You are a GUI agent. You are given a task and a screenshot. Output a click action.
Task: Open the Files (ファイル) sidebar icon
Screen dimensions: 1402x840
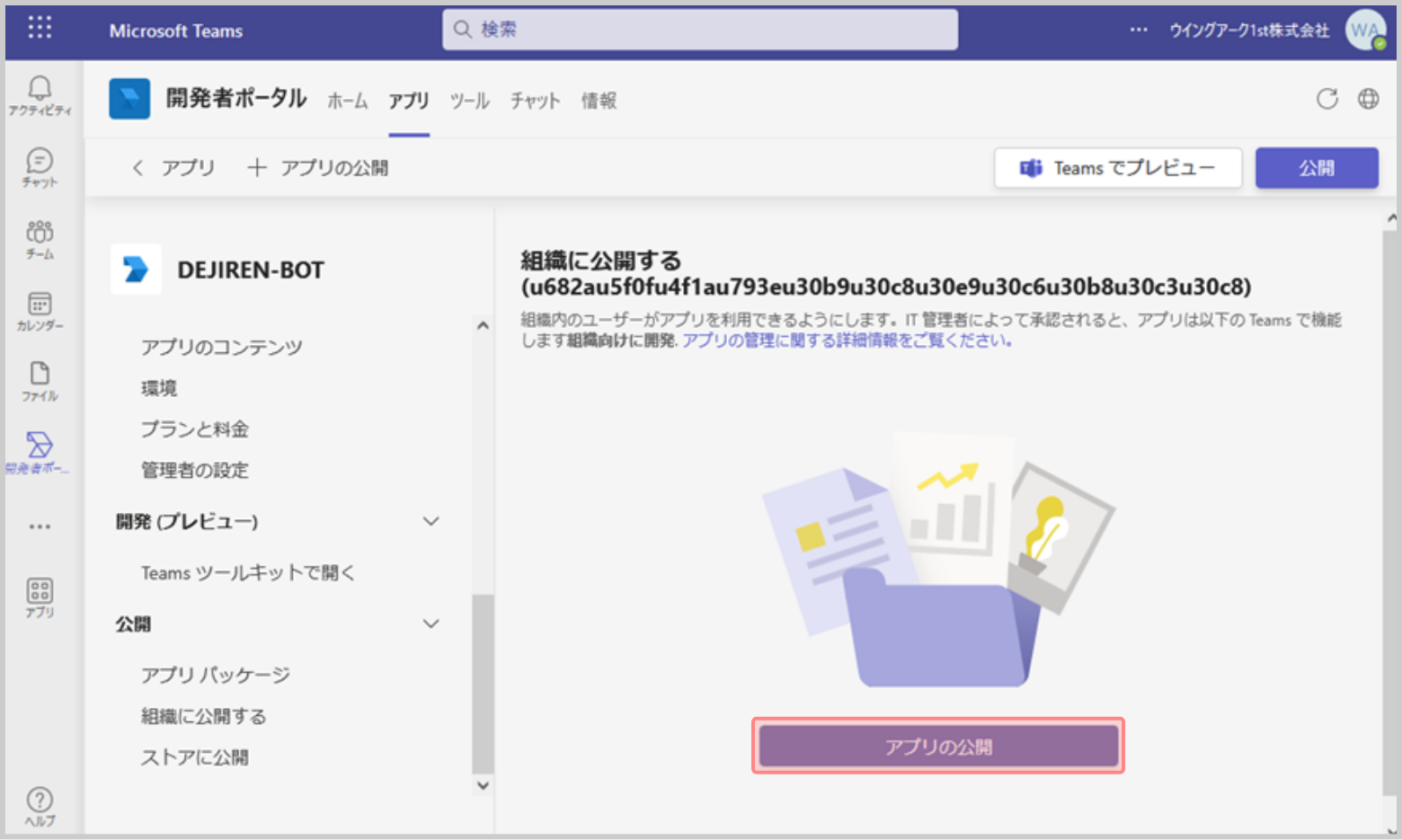40,382
